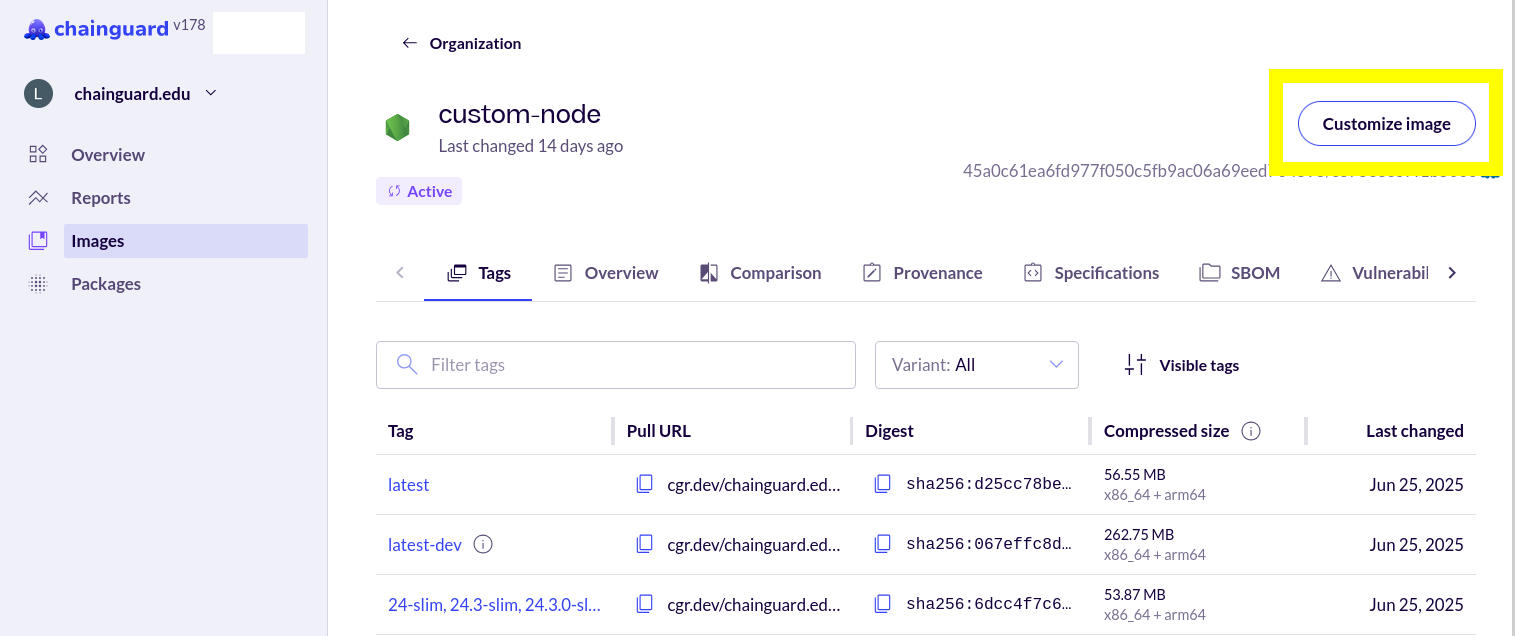The height and width of the screenshot is (636, 1515).
Task: Open the Variant: All dropdown
Action: 976,365
